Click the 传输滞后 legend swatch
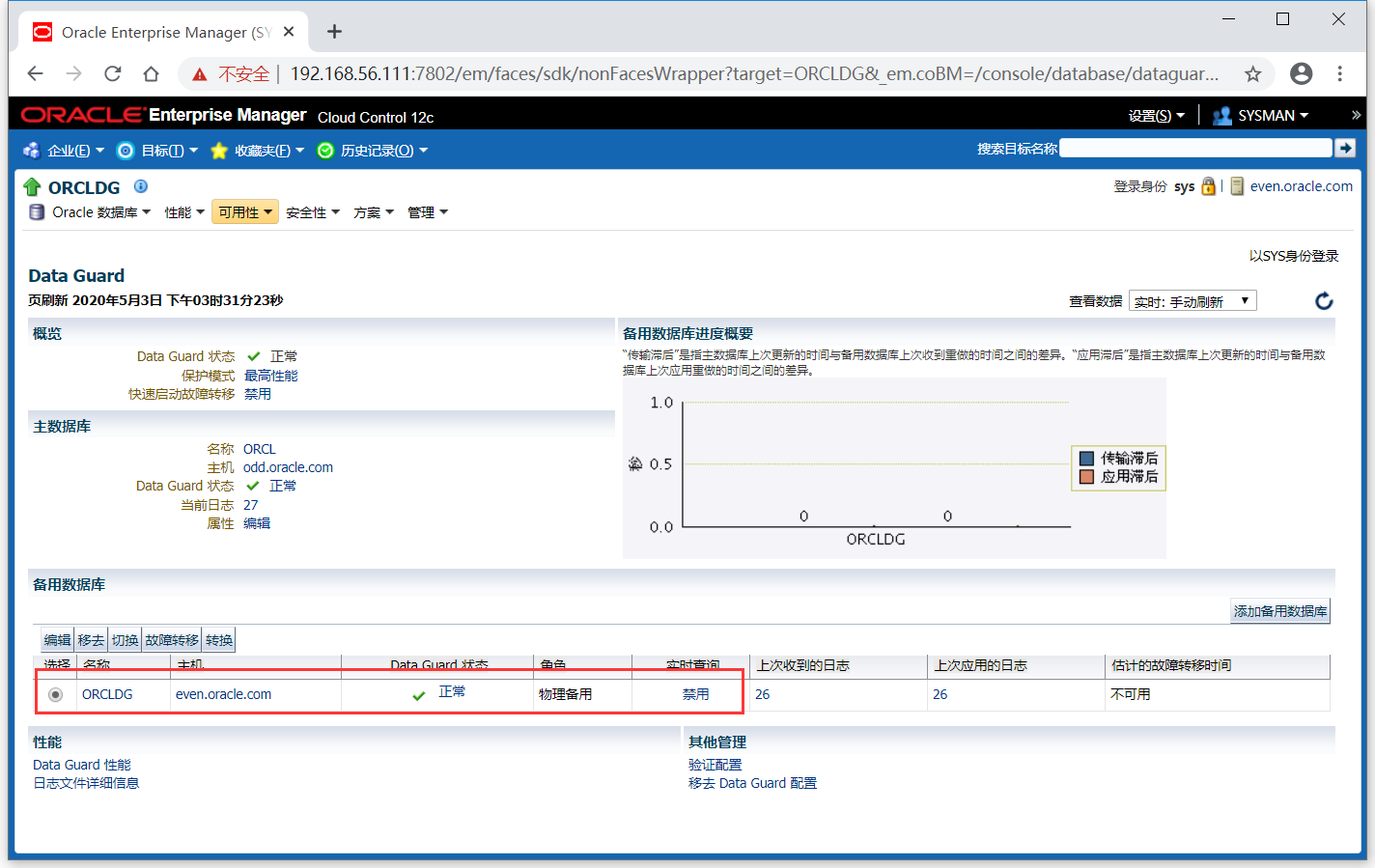Screen dimensions: 1375x868 tap(1086, 459)
